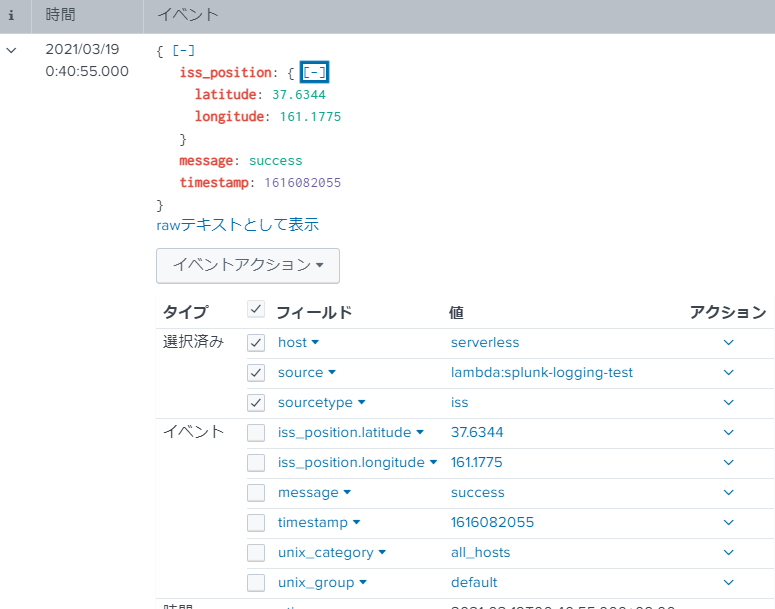Toggle the select-all checkbox beside フィールド header

256,309
